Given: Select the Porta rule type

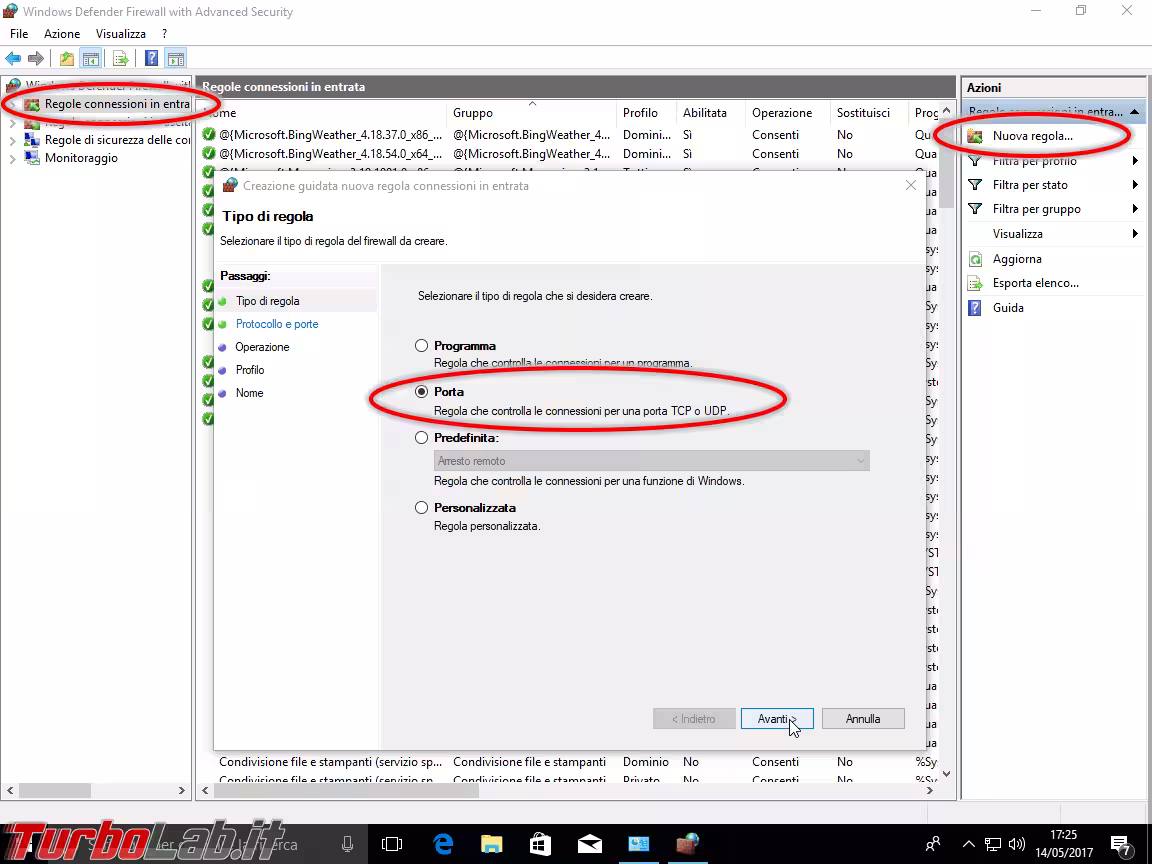Looking at the screenshot, I should [x=421, y=392].
